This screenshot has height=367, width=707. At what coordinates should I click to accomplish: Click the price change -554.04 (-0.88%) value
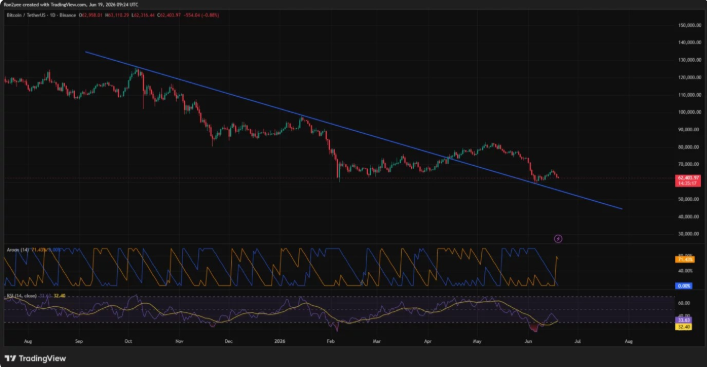(x=201, y=15)
